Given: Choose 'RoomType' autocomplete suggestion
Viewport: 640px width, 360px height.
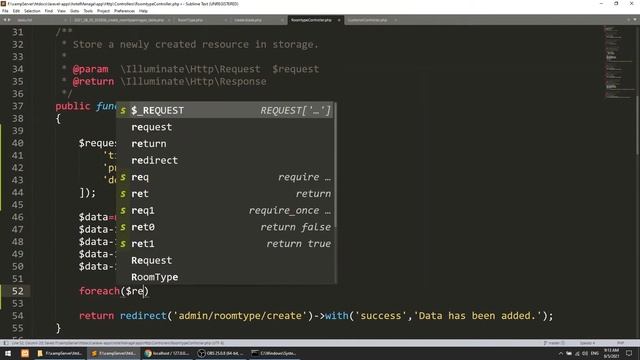Looking at the screenshot, I should 225,277.
